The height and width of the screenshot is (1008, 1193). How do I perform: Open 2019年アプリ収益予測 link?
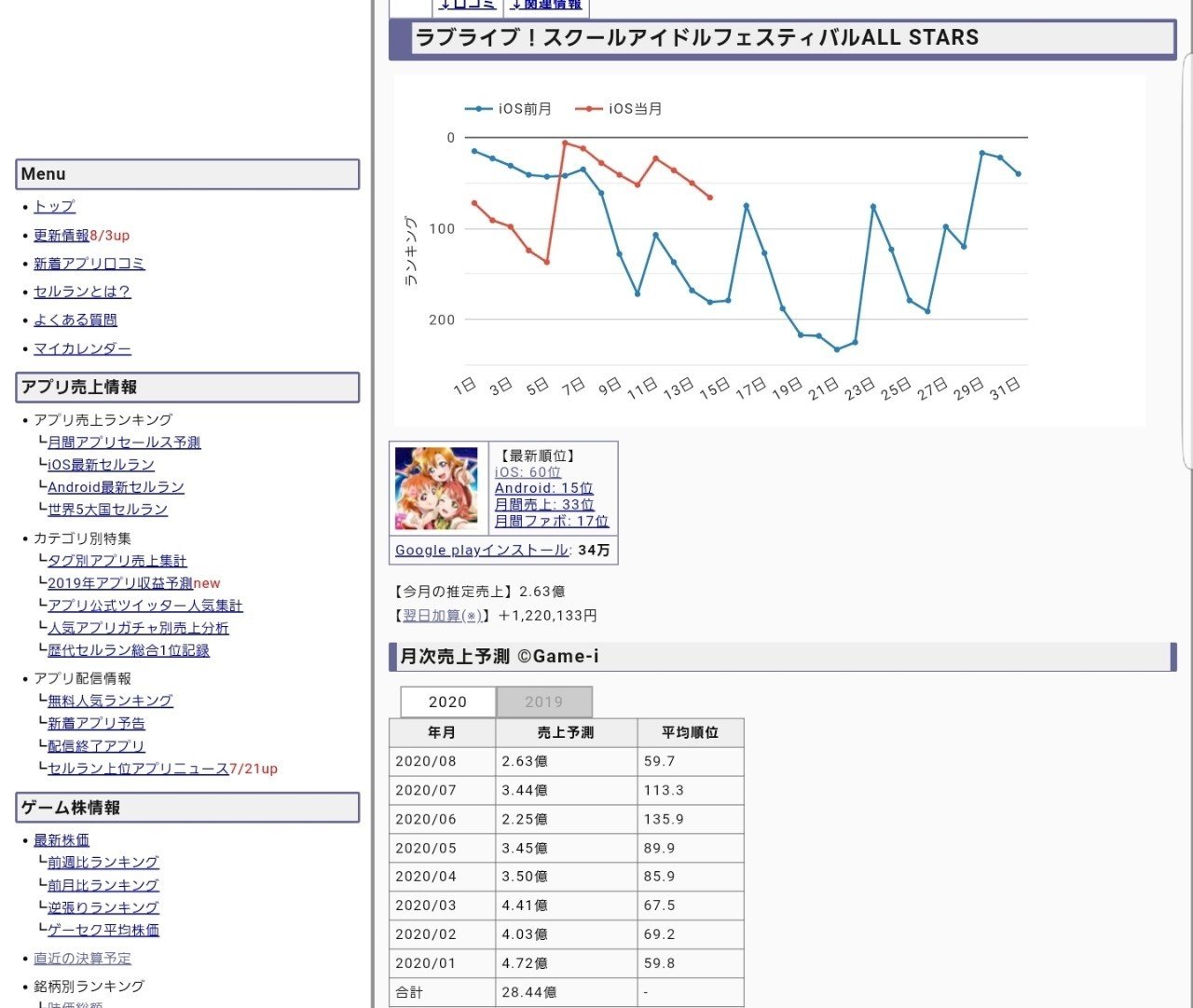pyautogui.click(x=120, y=583)
